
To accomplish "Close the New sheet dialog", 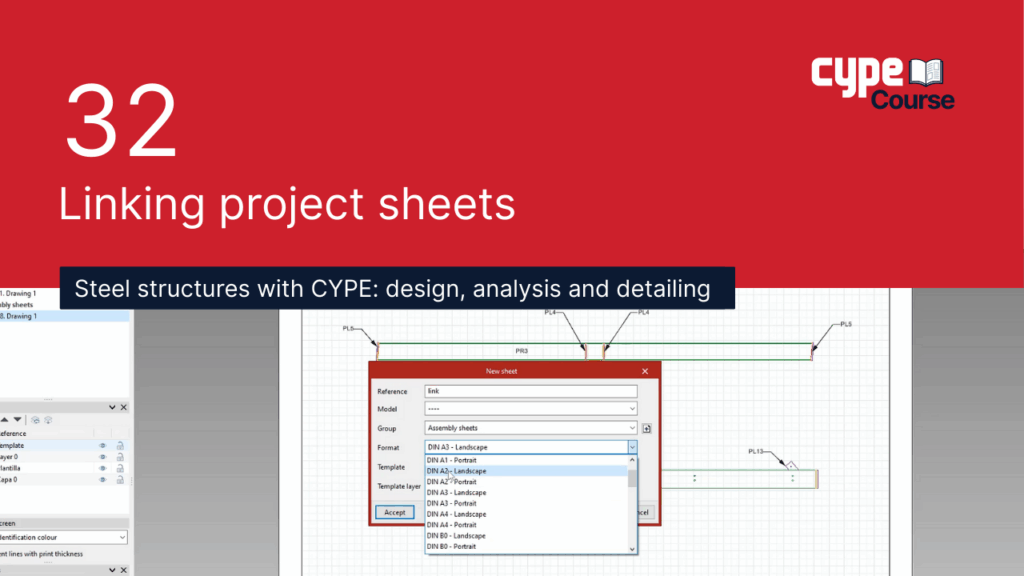I will 646,371.
